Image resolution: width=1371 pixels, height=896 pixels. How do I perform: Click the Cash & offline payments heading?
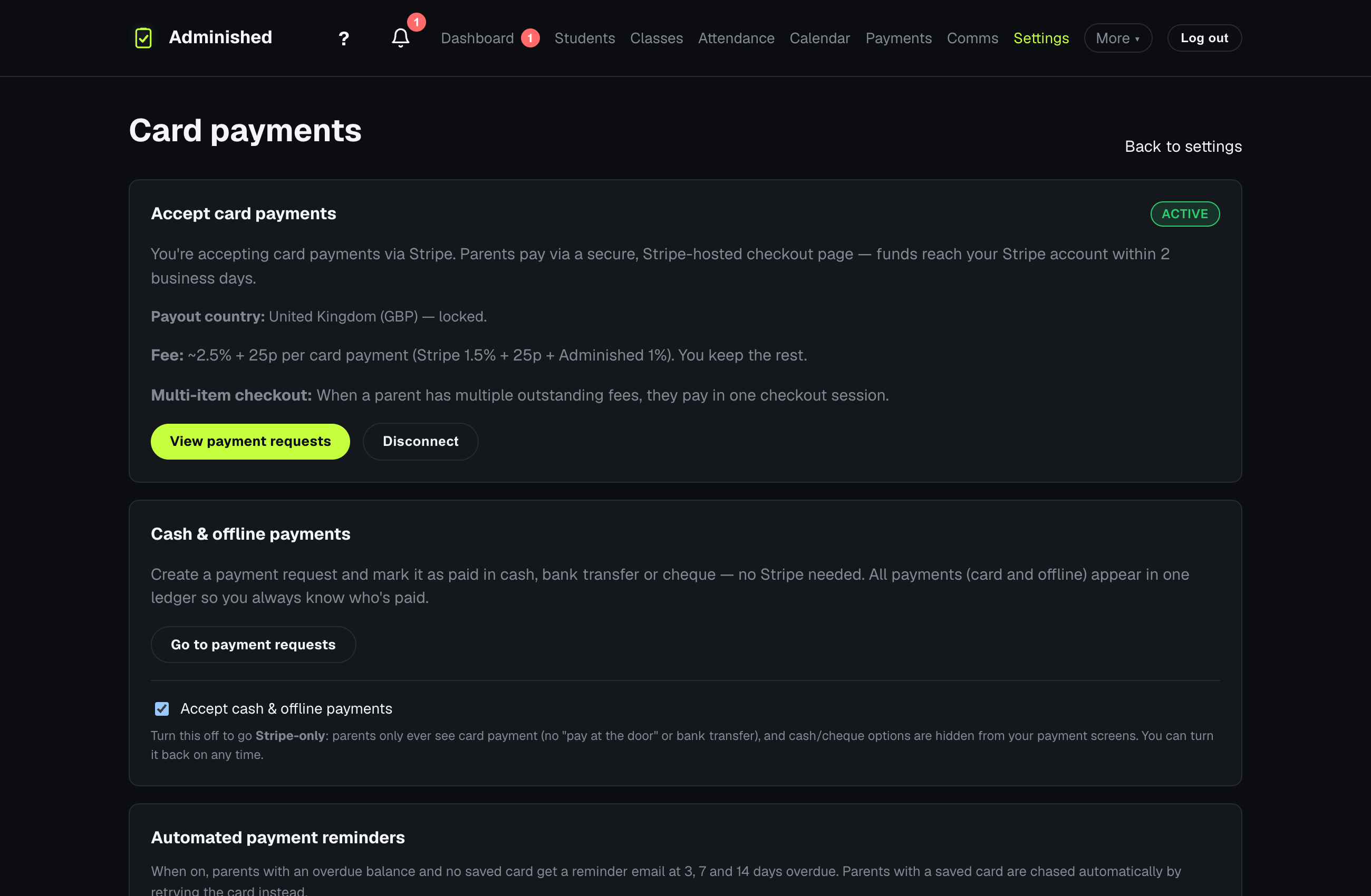point(250,534)
